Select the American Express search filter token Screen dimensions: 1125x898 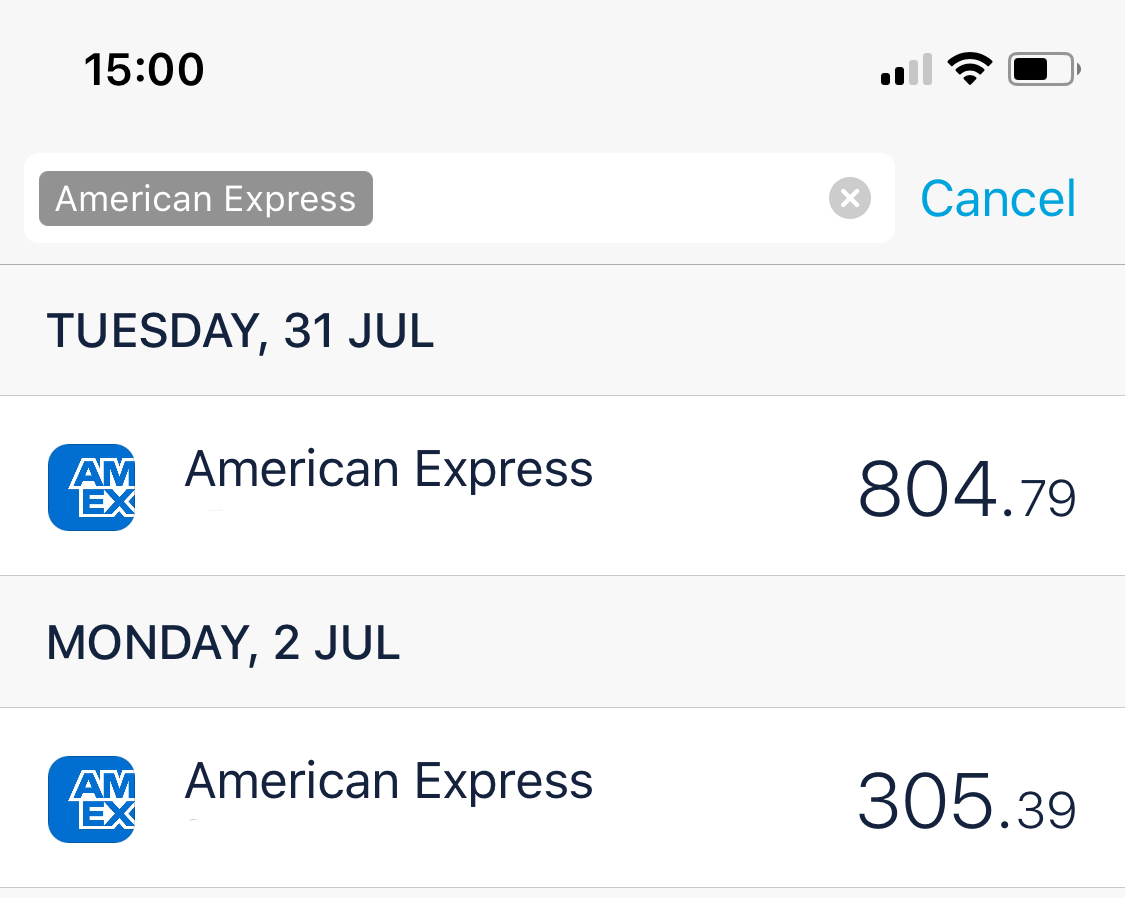click(x=206, y=198)
